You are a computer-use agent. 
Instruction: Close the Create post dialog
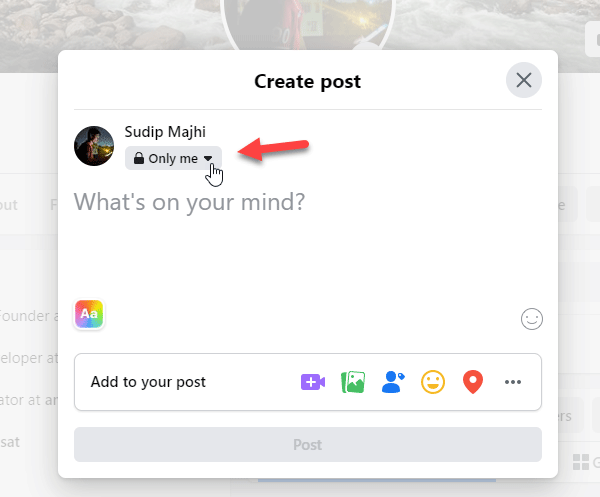[x=523, y=80]
